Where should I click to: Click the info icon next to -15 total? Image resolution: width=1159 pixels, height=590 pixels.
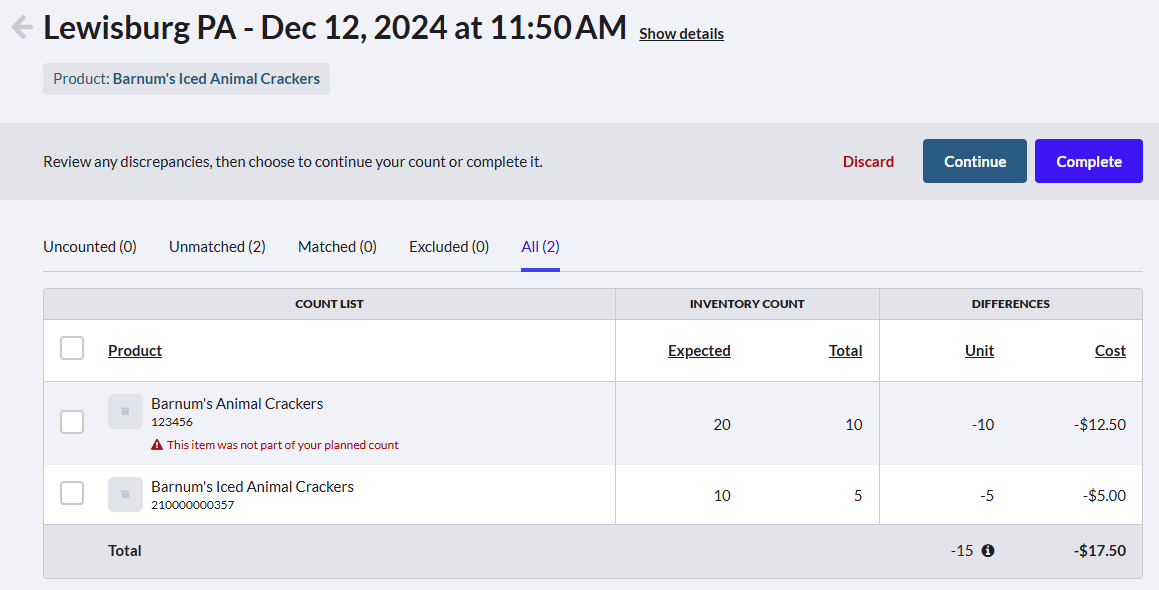(x=988, y=551)
